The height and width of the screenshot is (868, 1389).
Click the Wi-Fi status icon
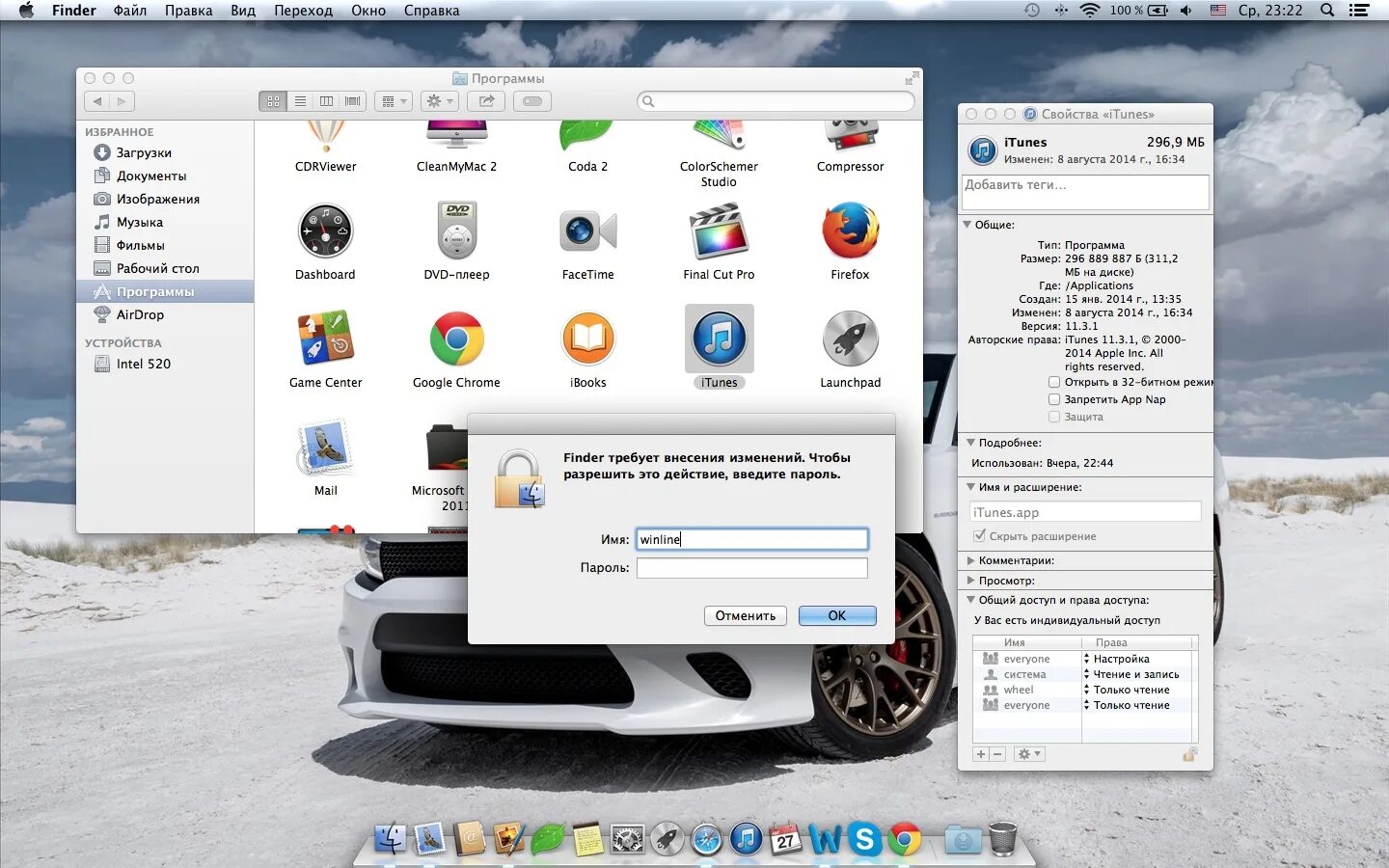pyautogui.click(x=1089, y=11)
